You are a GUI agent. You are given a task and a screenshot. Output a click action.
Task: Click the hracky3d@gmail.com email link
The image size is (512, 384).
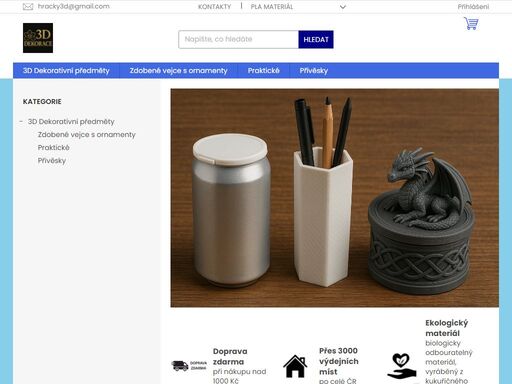tap(74, 6)
